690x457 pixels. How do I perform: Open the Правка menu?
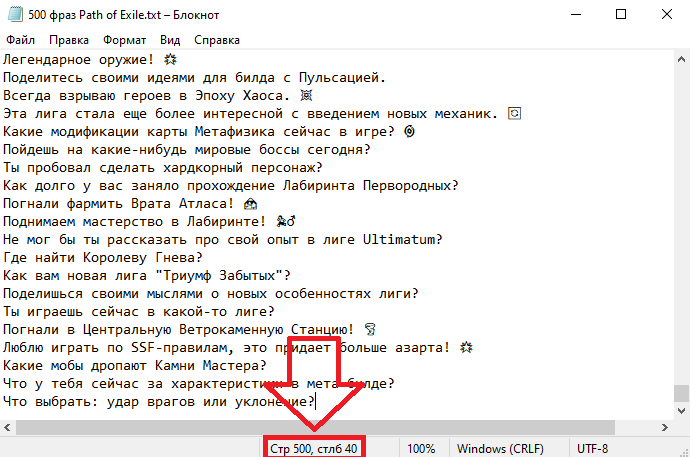[x=69, y=40]
